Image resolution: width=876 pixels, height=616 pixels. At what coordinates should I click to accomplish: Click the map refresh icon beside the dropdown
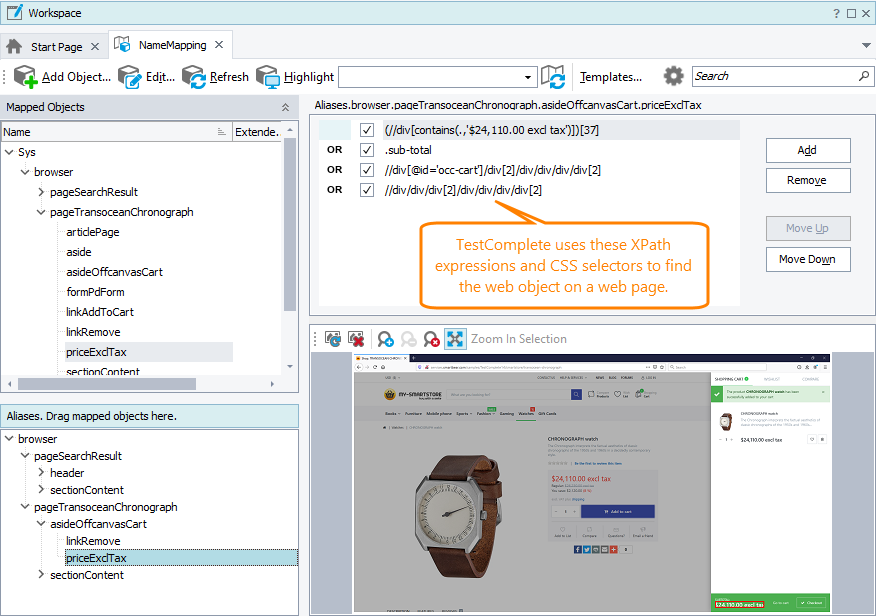coord(553,77)
